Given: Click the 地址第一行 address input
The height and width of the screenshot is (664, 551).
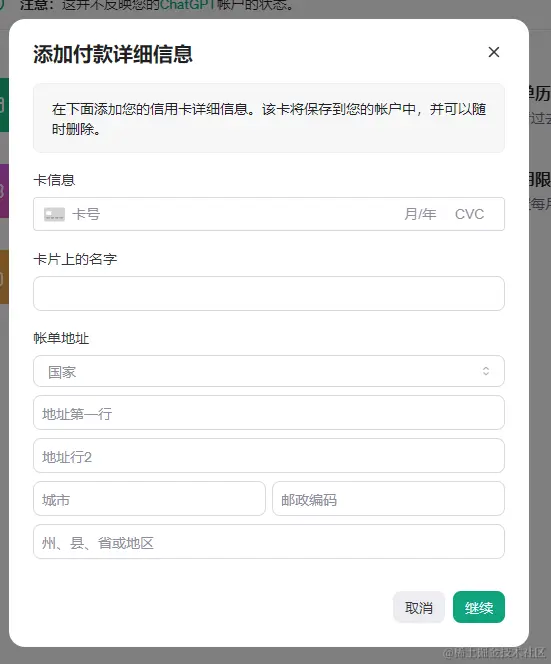Looking at the screenshot, I should pyautogui.click(x=269, y=413).
